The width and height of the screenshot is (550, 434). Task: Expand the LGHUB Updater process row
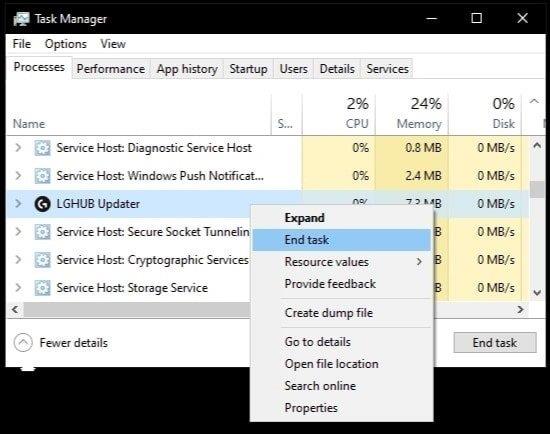(x=18, y=203)
